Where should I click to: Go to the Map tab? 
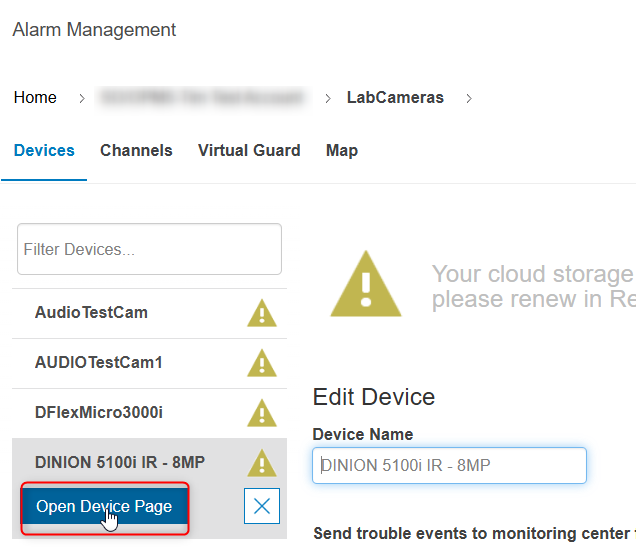tap(342, 151)
